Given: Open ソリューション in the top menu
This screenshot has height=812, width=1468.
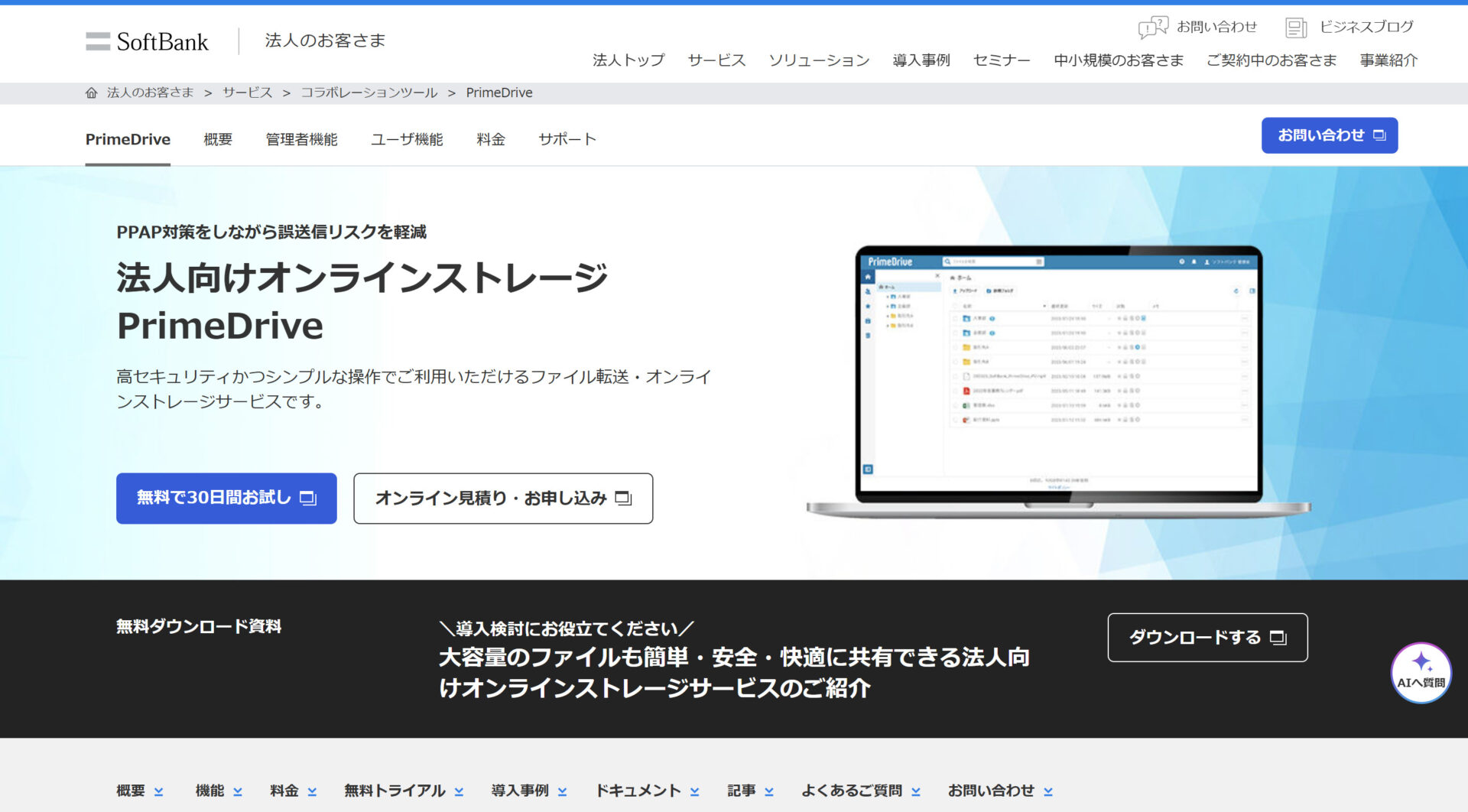Looking at the screenshot, I should coord(819,60).
